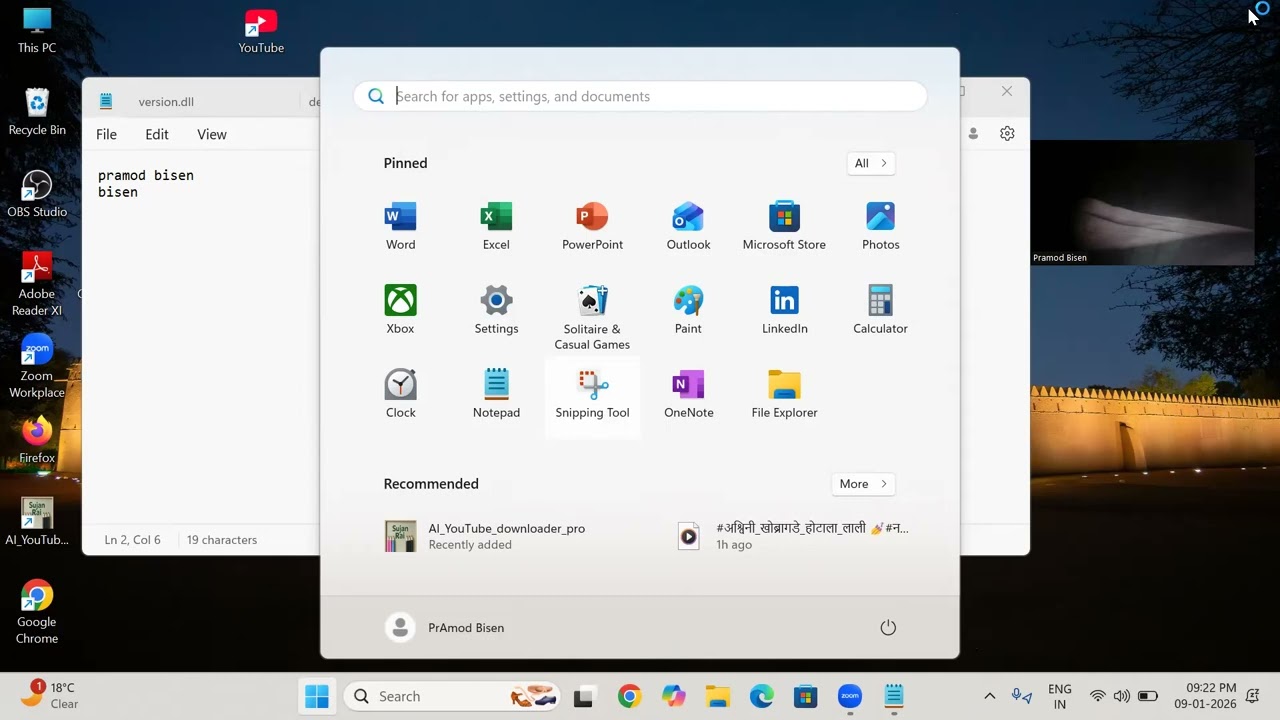Image resolution: width=1280 pixels, height=720 pixels.
Task: Switch to Notepad on the taskbar
Action: tap(894, 696)
